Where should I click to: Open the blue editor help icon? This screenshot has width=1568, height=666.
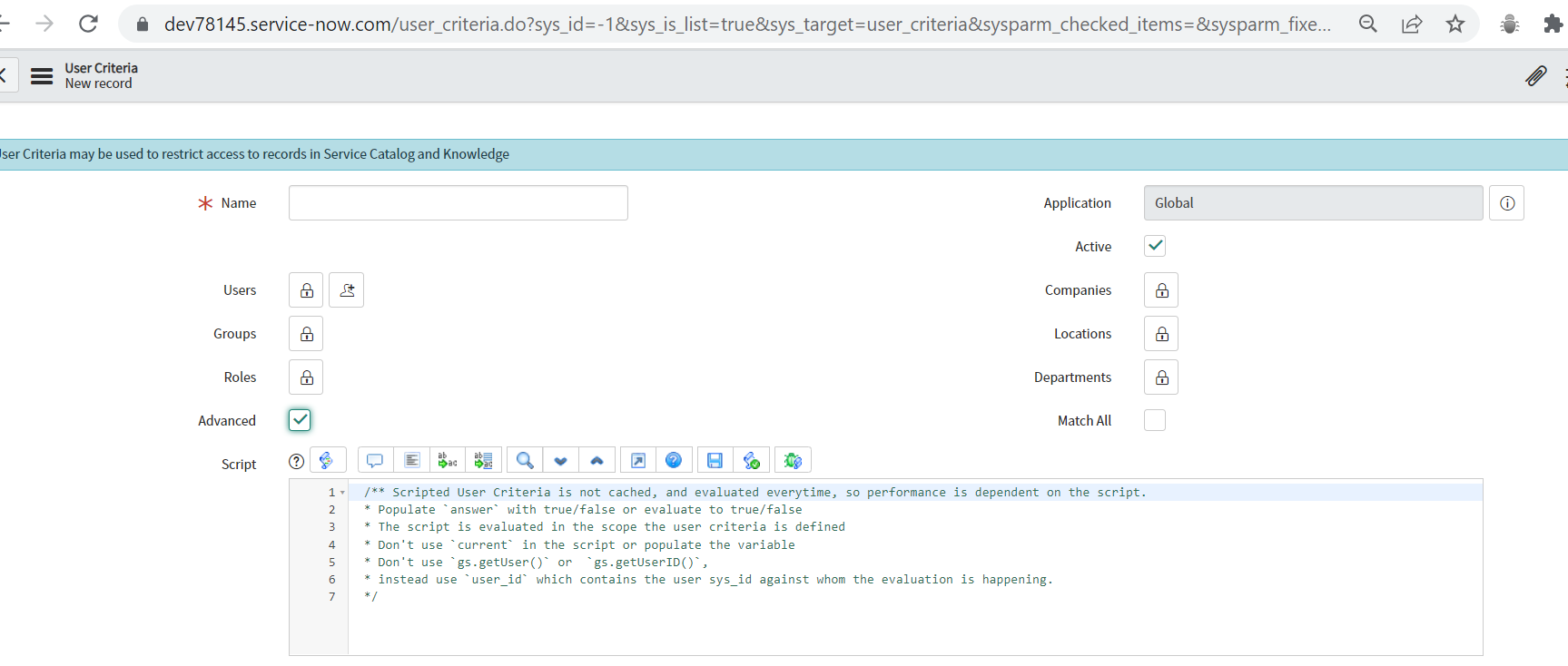674,460
